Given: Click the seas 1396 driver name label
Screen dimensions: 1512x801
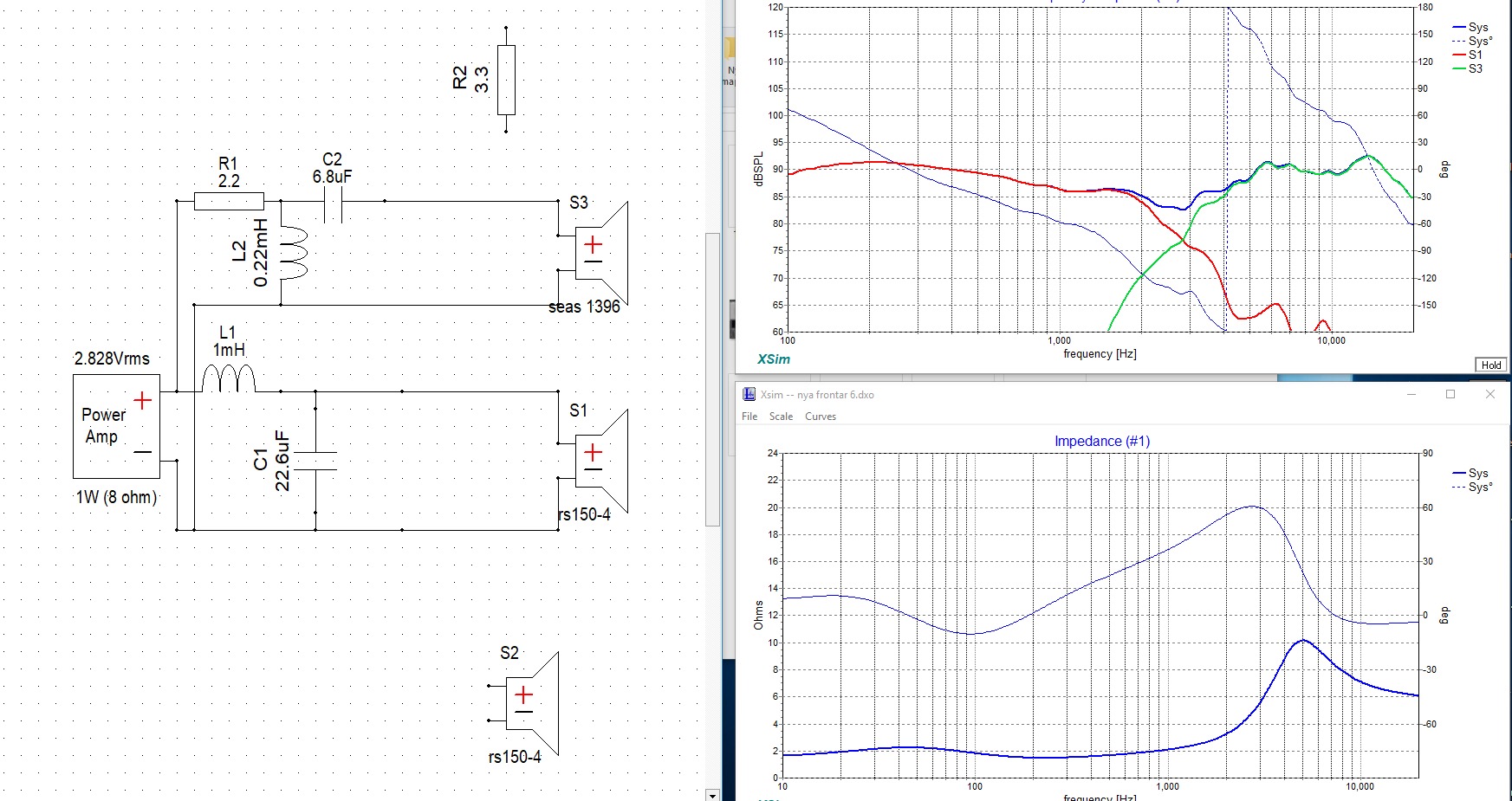Looking at the screenshot, I should [584, 307].
